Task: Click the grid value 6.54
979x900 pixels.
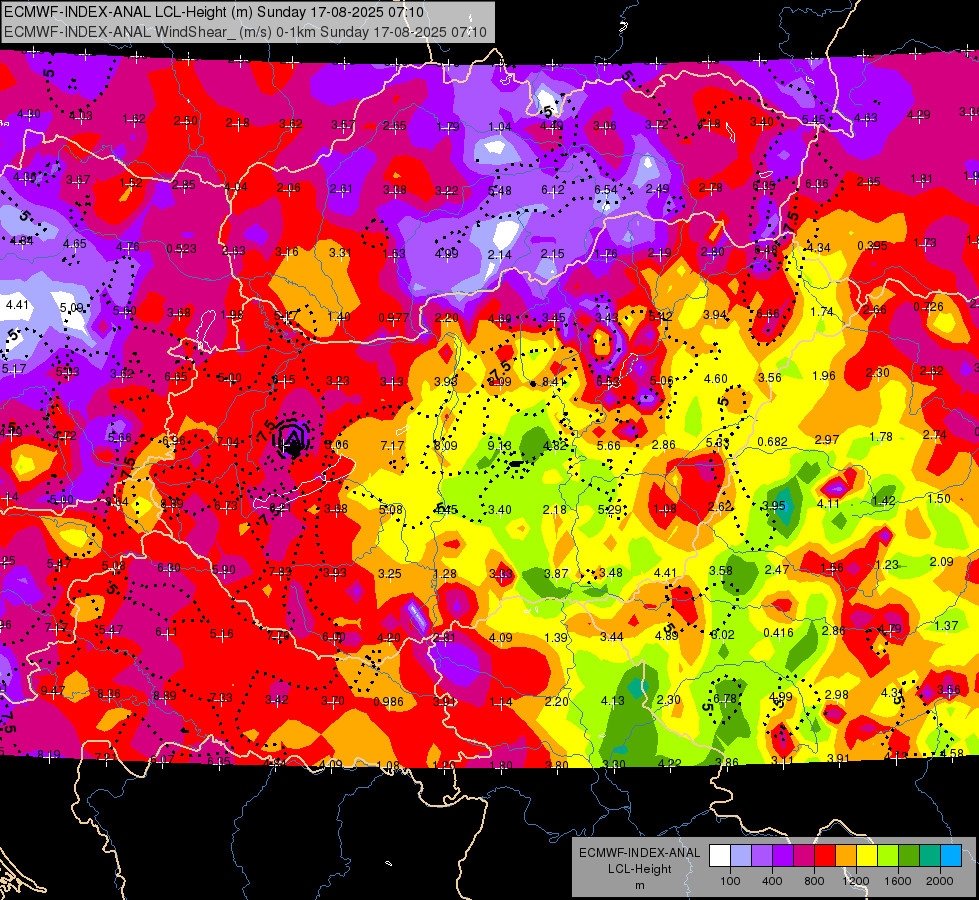Action: (x=606, y=190)
